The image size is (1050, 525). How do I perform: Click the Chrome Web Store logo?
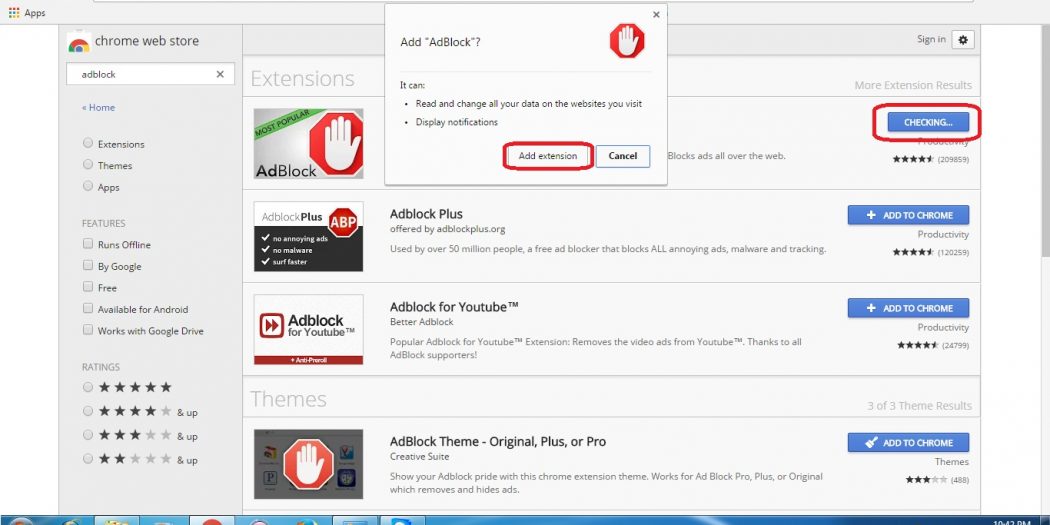click(79, 43)
